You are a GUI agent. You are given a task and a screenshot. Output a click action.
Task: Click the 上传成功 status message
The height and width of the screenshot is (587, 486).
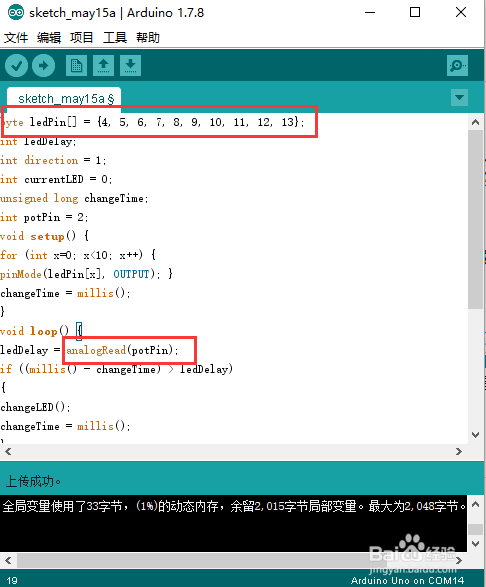(x=34, y=481)
